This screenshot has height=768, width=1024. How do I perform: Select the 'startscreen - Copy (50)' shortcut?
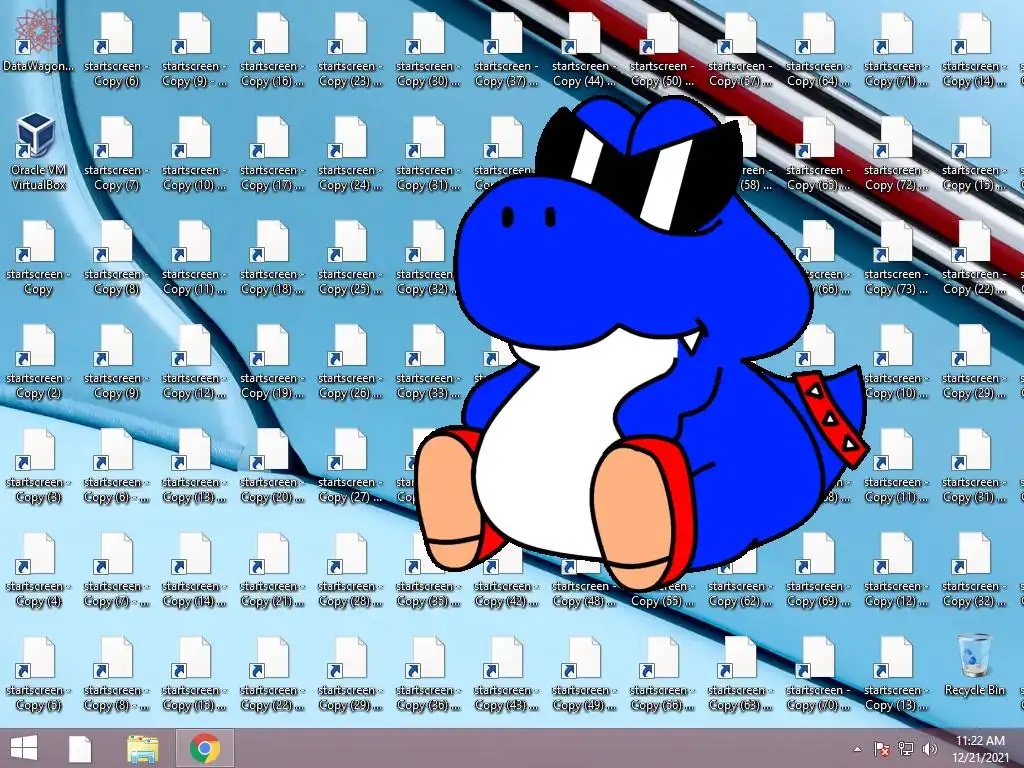click(662, 52)
